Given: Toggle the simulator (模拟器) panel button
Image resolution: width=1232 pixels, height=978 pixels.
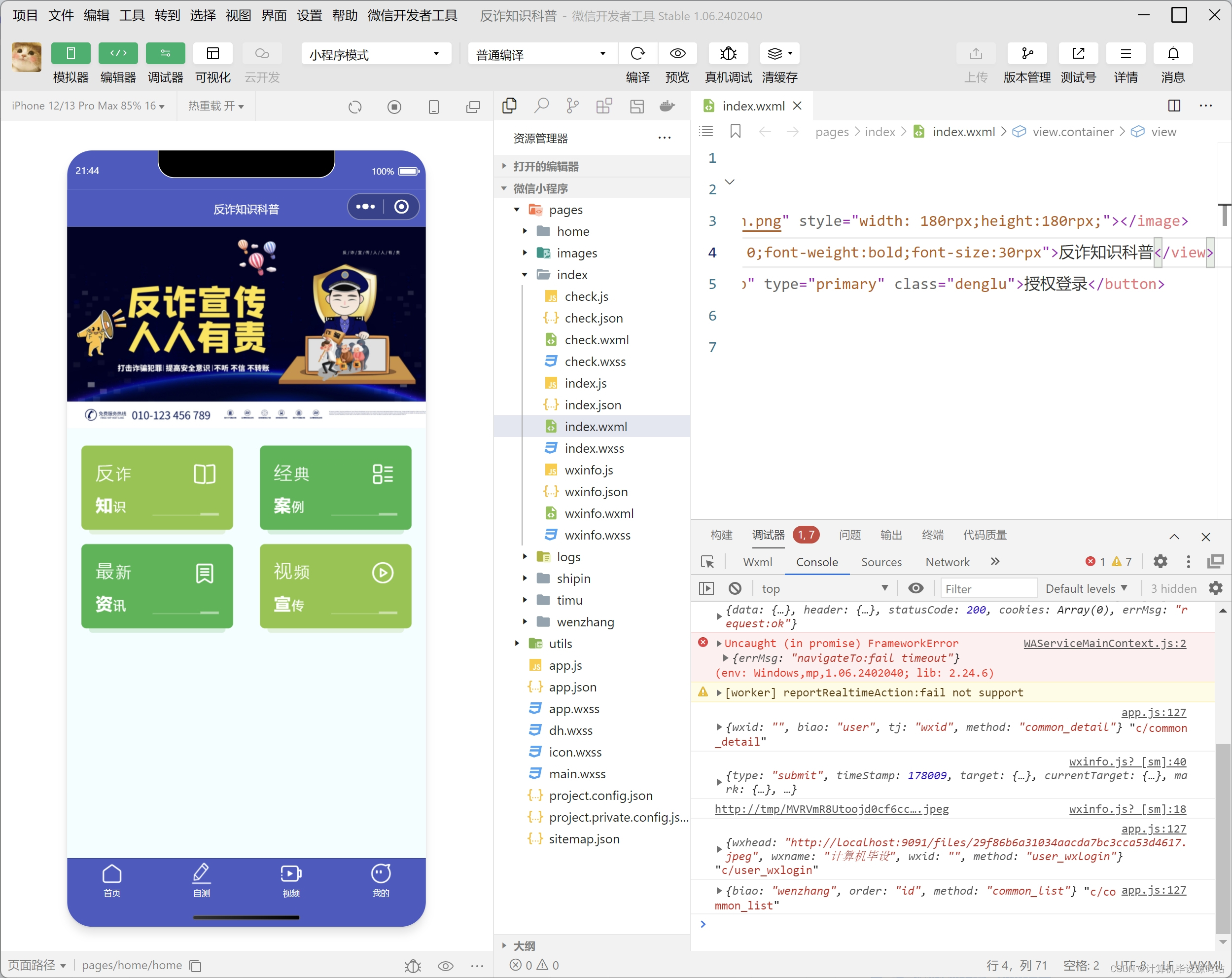Looking at the screenshot, I should click(70, 53).
